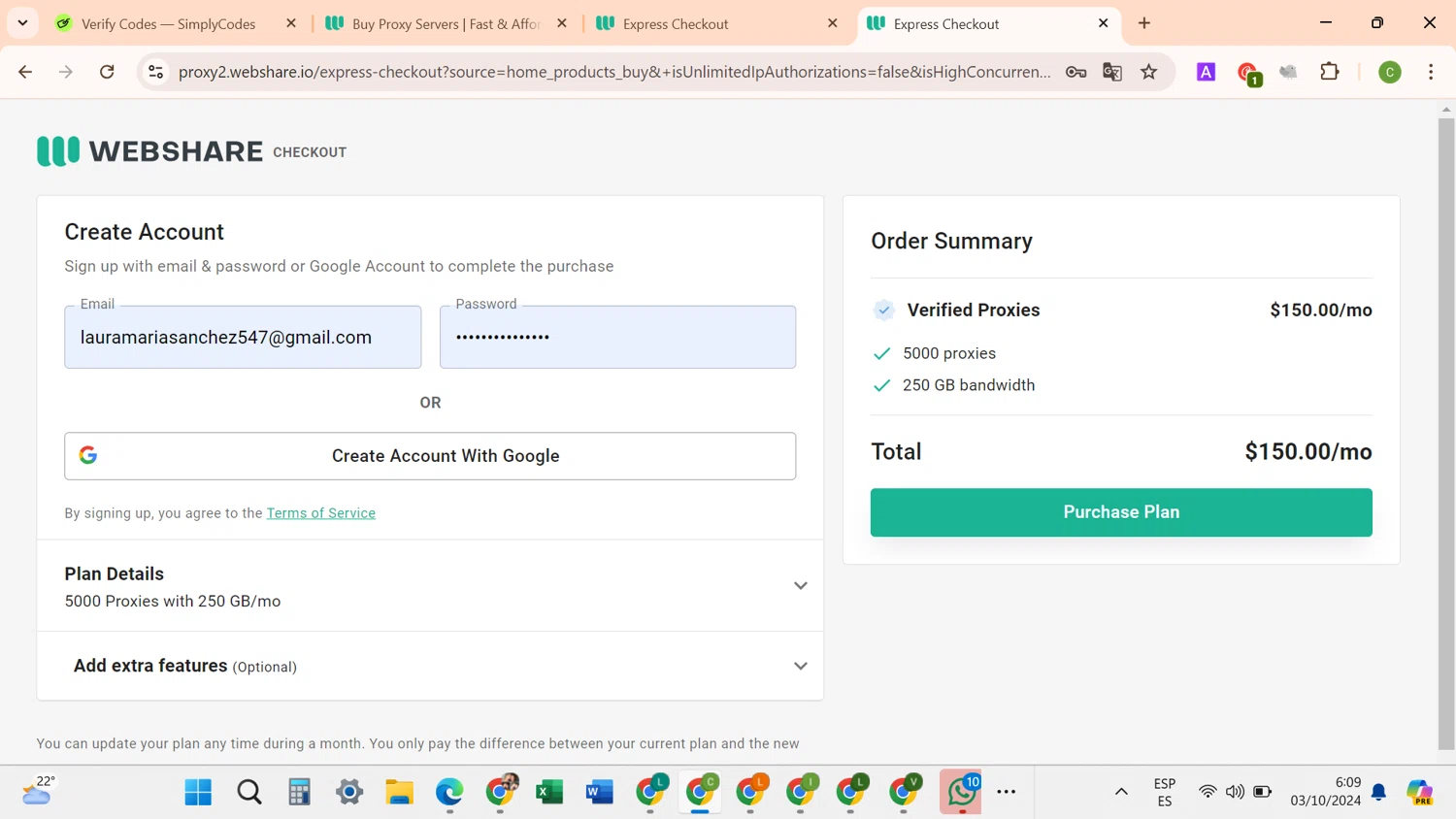Click the Password input field

tap(617, 337)
